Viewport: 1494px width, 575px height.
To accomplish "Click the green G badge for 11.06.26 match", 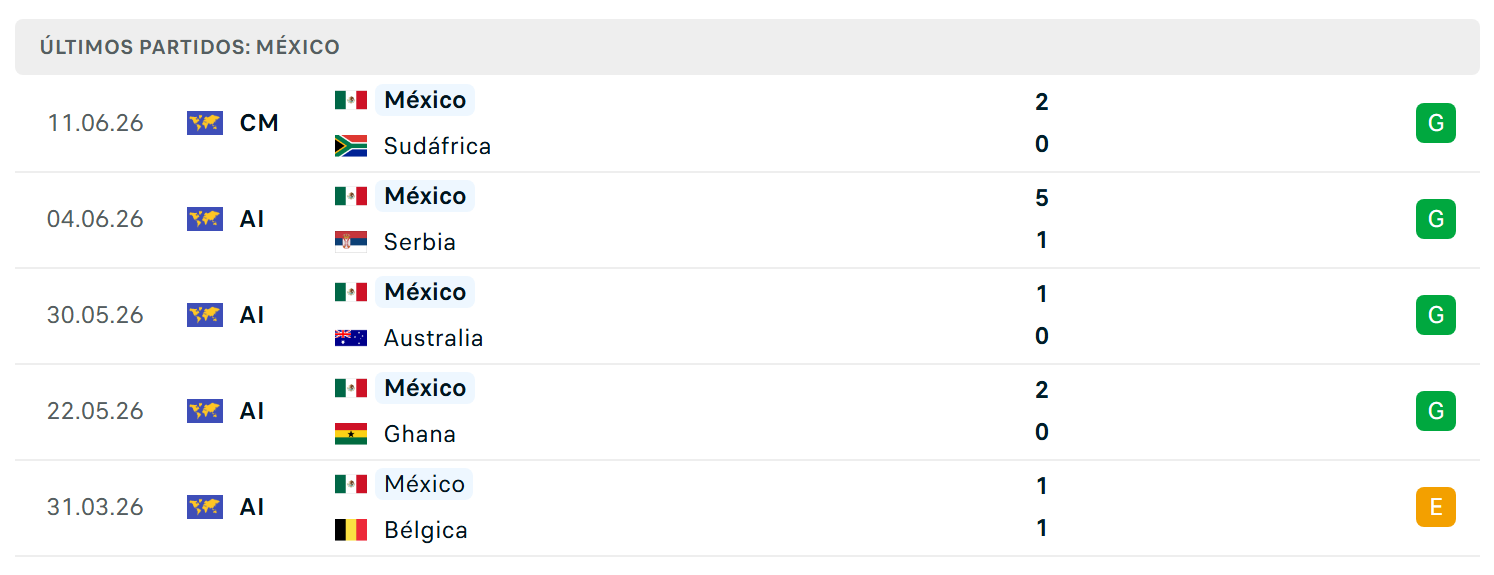I will point(1436,123).
